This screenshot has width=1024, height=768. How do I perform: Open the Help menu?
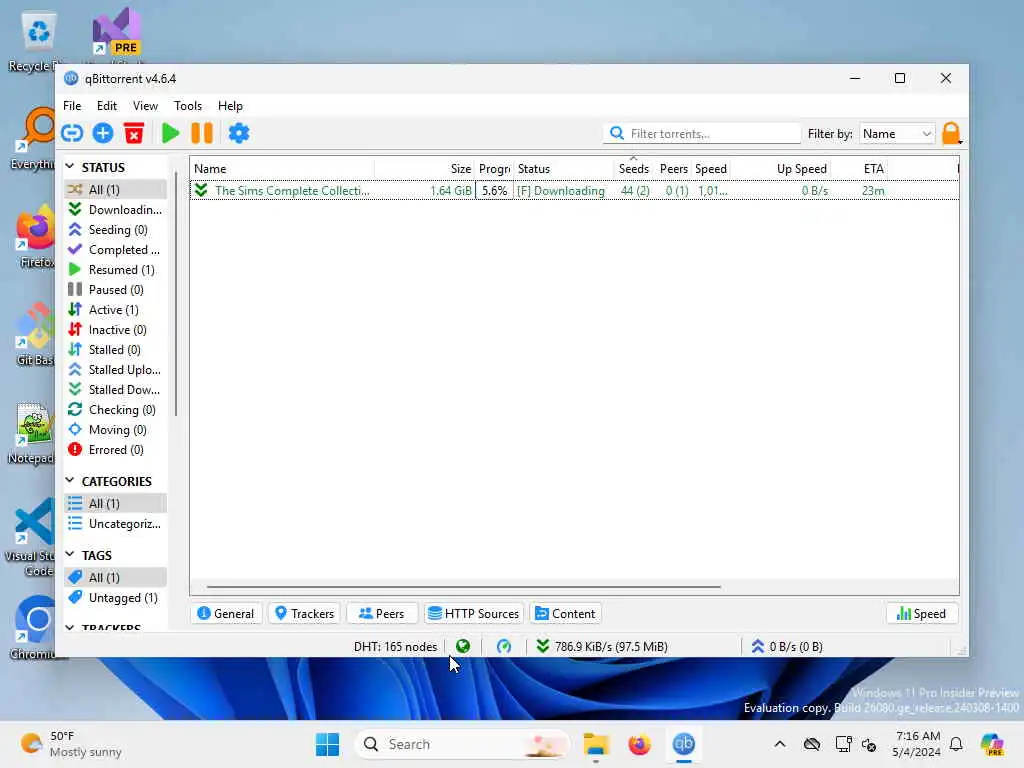230,106
